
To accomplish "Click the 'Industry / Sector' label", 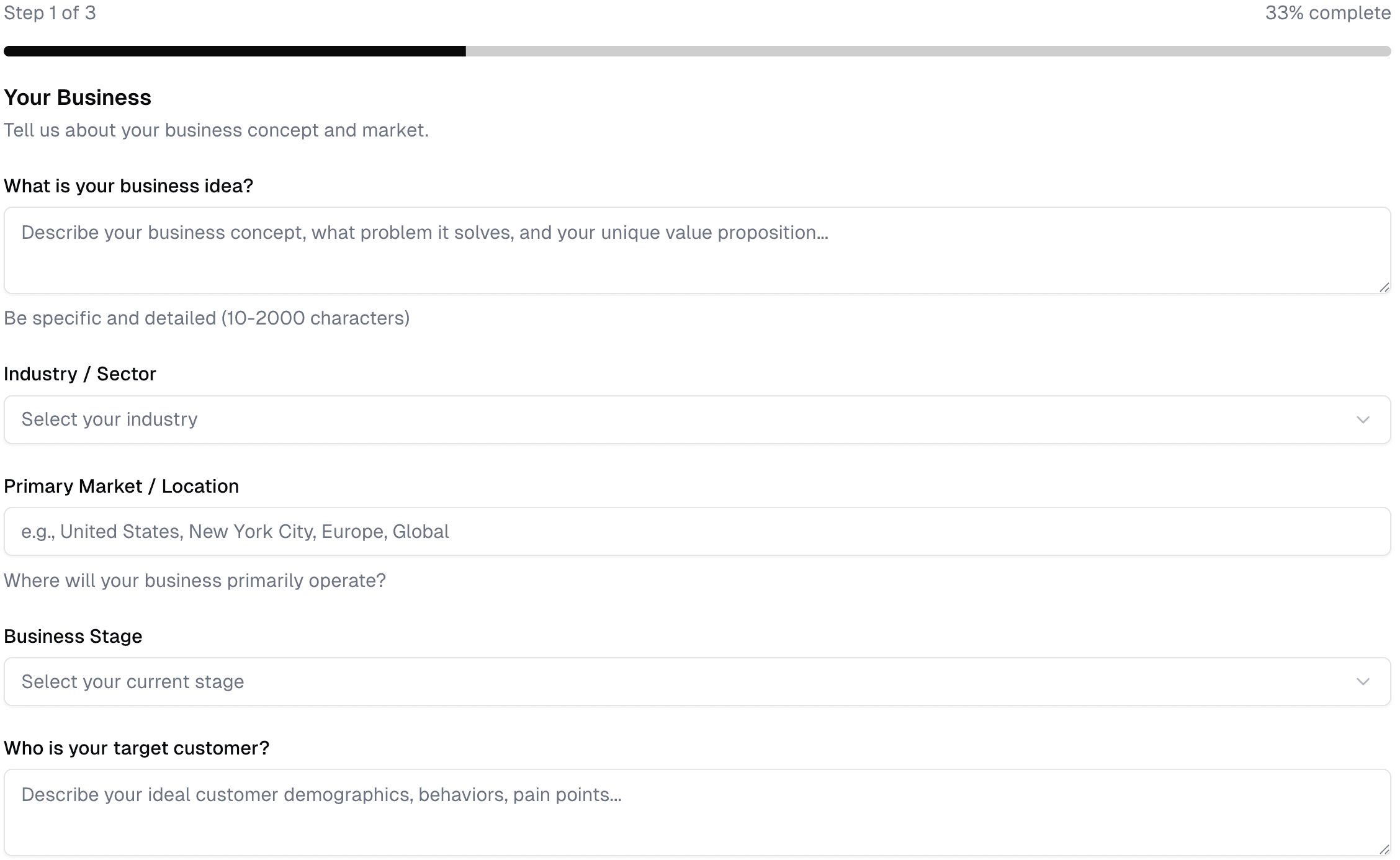I will pyautogui.click(x=80, y=374).
